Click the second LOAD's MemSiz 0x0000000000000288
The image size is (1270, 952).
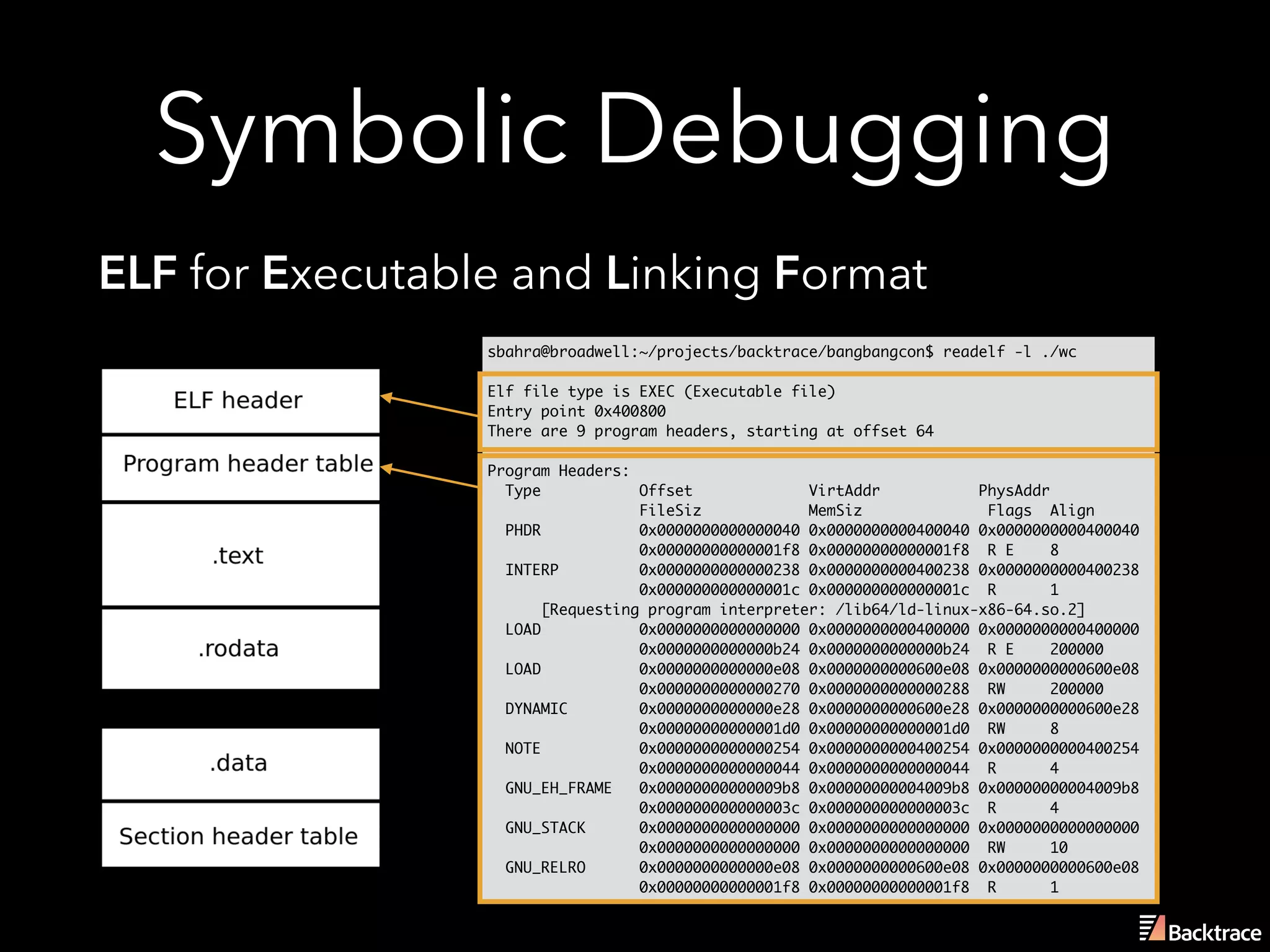point(889,689)
